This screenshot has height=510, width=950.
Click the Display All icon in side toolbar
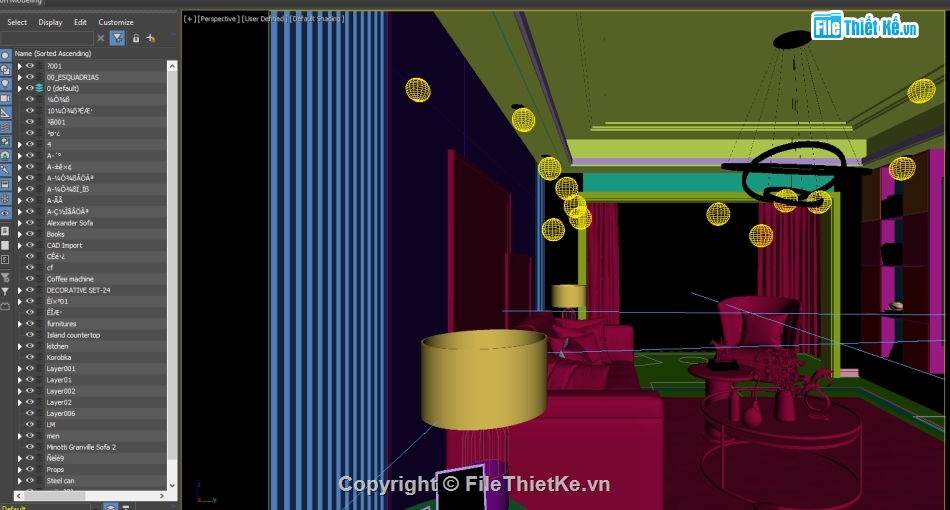tap(5, 231)
